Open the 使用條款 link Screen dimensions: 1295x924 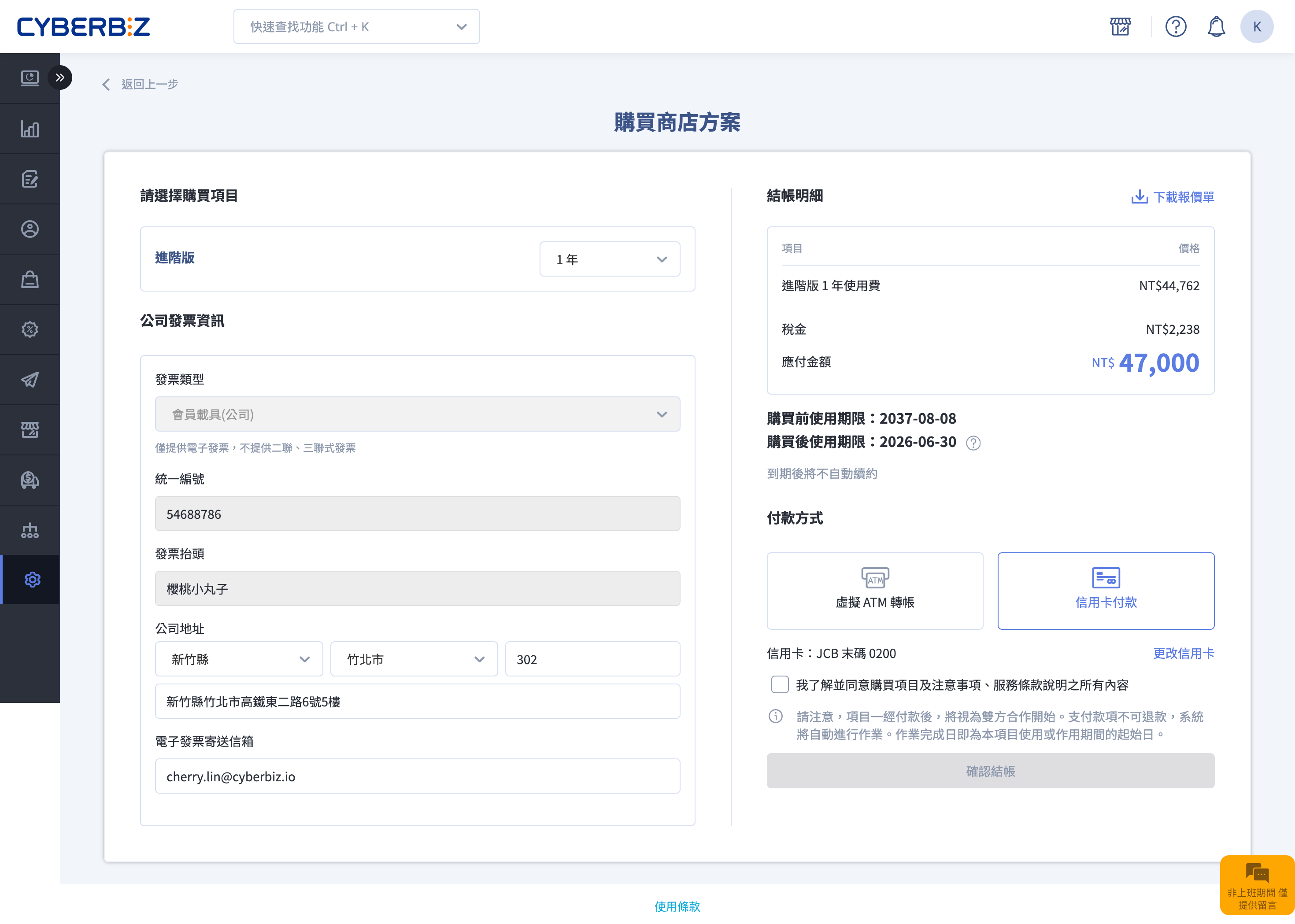click(677, 906)
